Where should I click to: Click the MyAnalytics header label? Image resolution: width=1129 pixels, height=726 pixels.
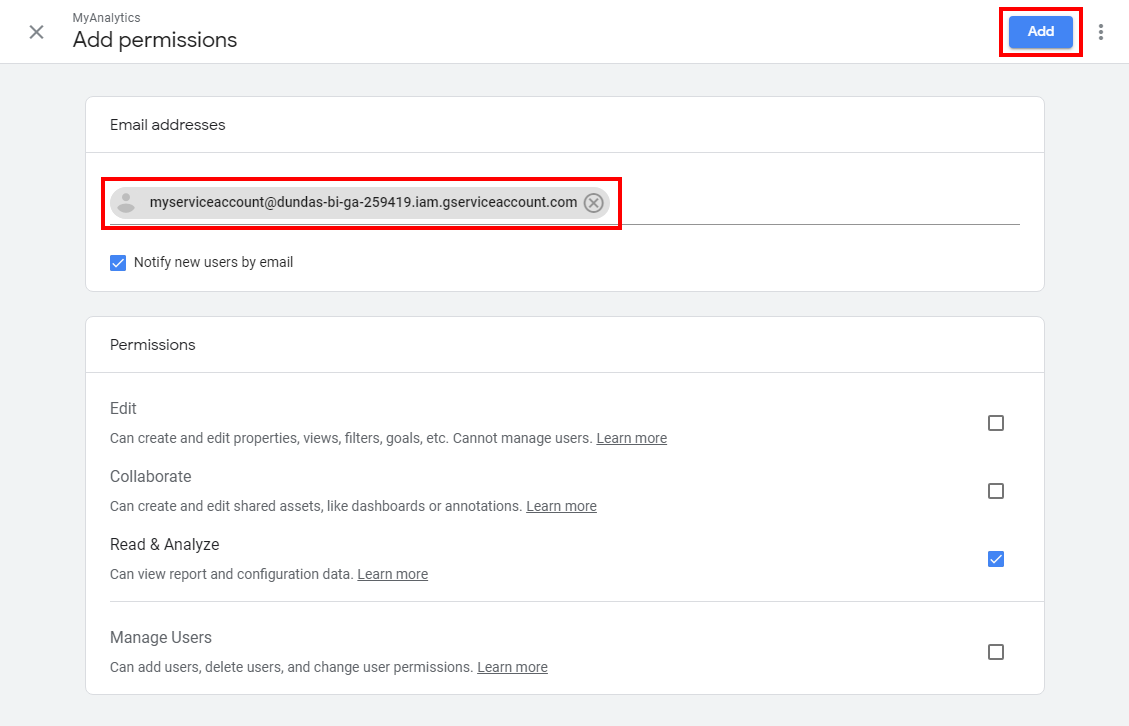click(105, 17)
